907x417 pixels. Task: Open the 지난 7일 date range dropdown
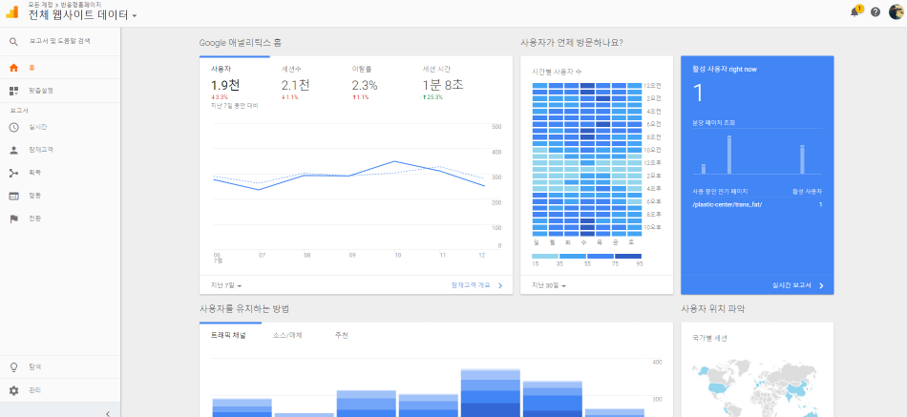coord(228,285)
